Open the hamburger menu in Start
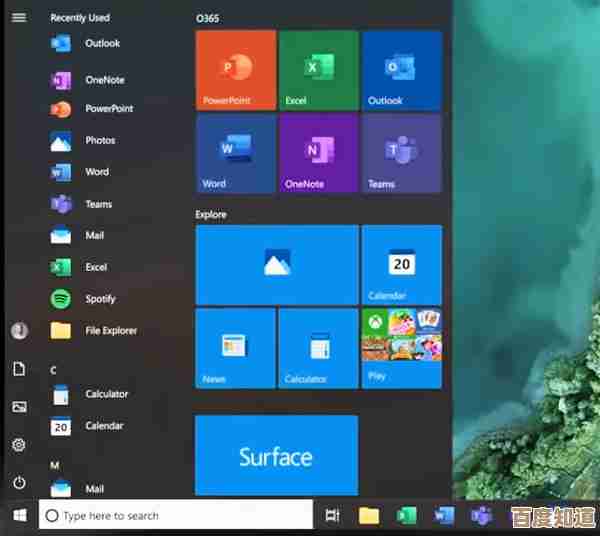The height and width of the screenshot is (536, 600). coord(19,17)
